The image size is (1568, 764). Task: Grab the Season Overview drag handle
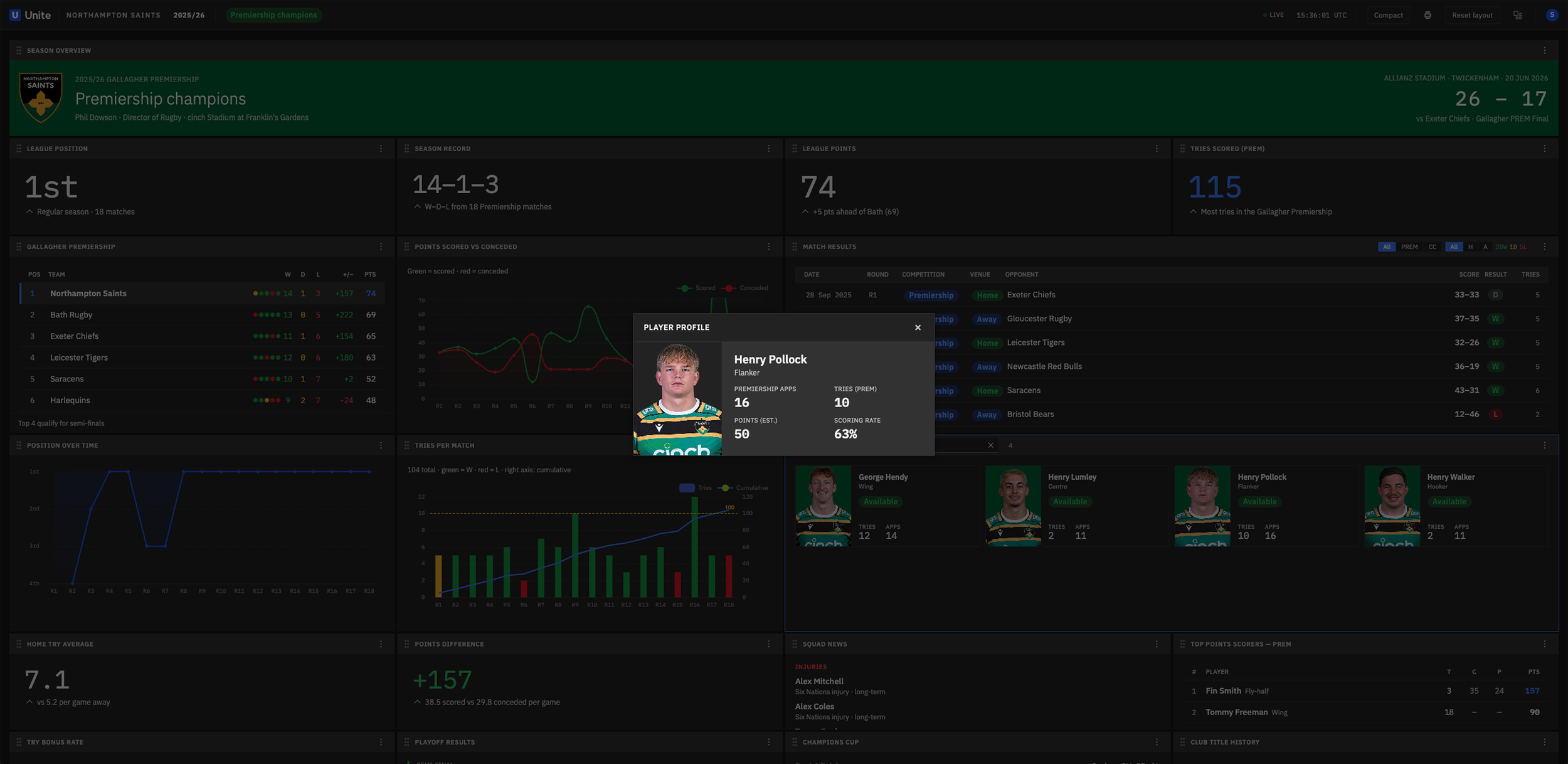tap(19, 50)
